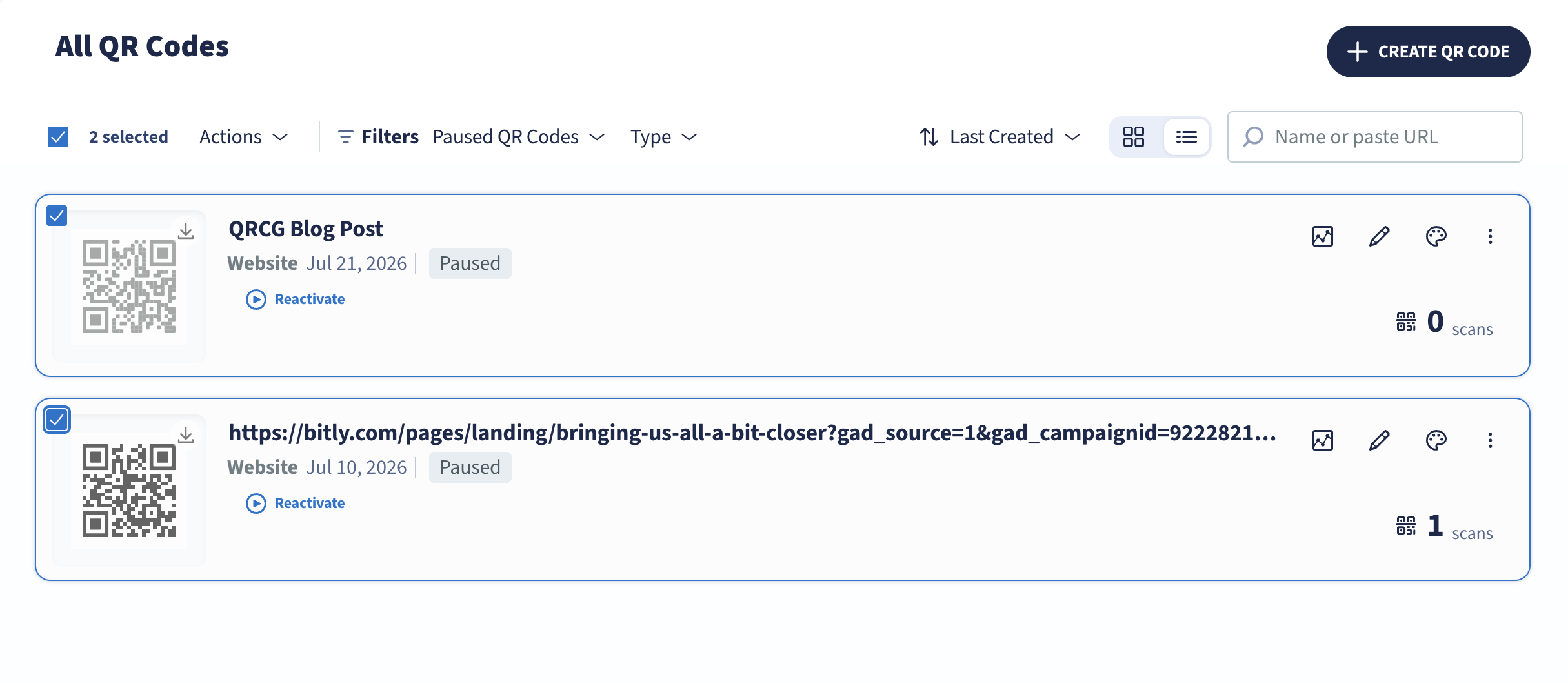Switch to grid view layout
The width and height of the screenshot is (1568, 683).
pyautogui.click(x=1134, y=137)
